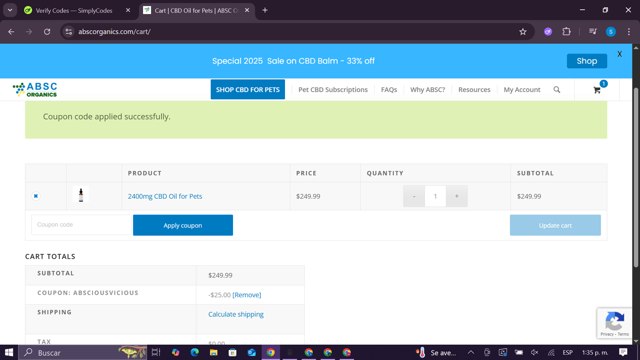Click the page vertical scrollbar

(x=636, y=178)
